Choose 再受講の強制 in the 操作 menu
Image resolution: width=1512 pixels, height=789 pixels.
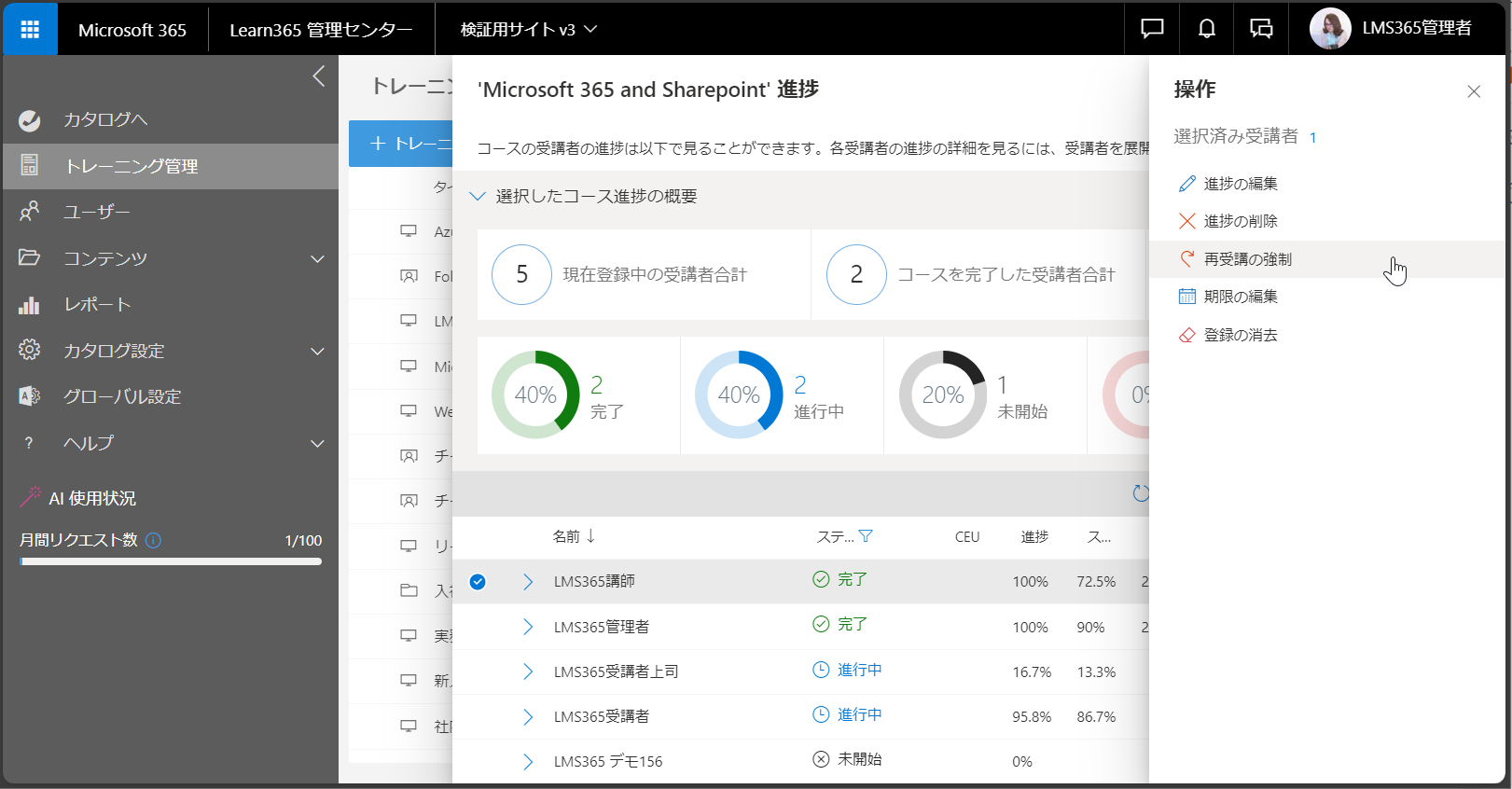(x=1326, y=259)
